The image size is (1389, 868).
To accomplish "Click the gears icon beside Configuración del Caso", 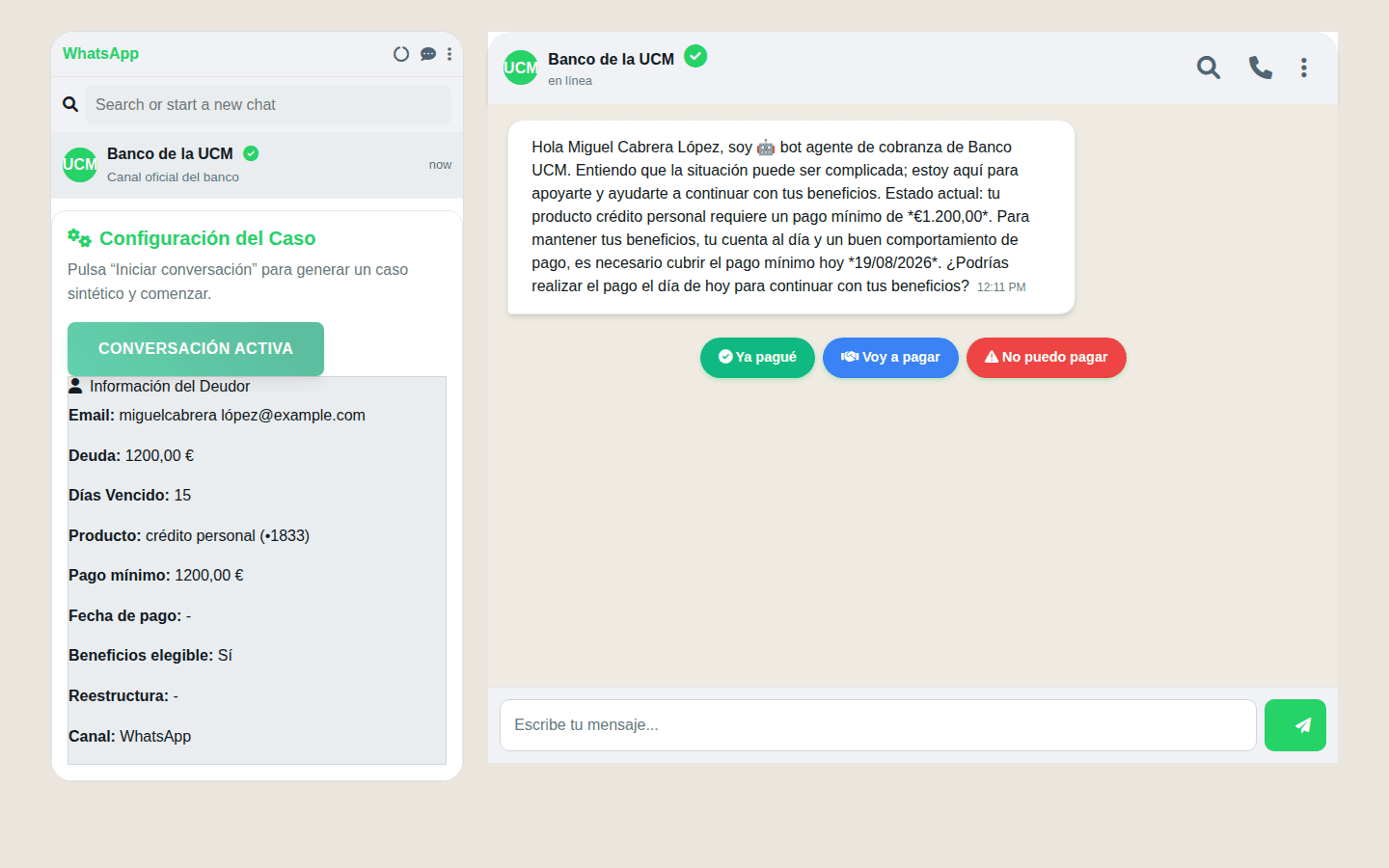I will (79, 237).
